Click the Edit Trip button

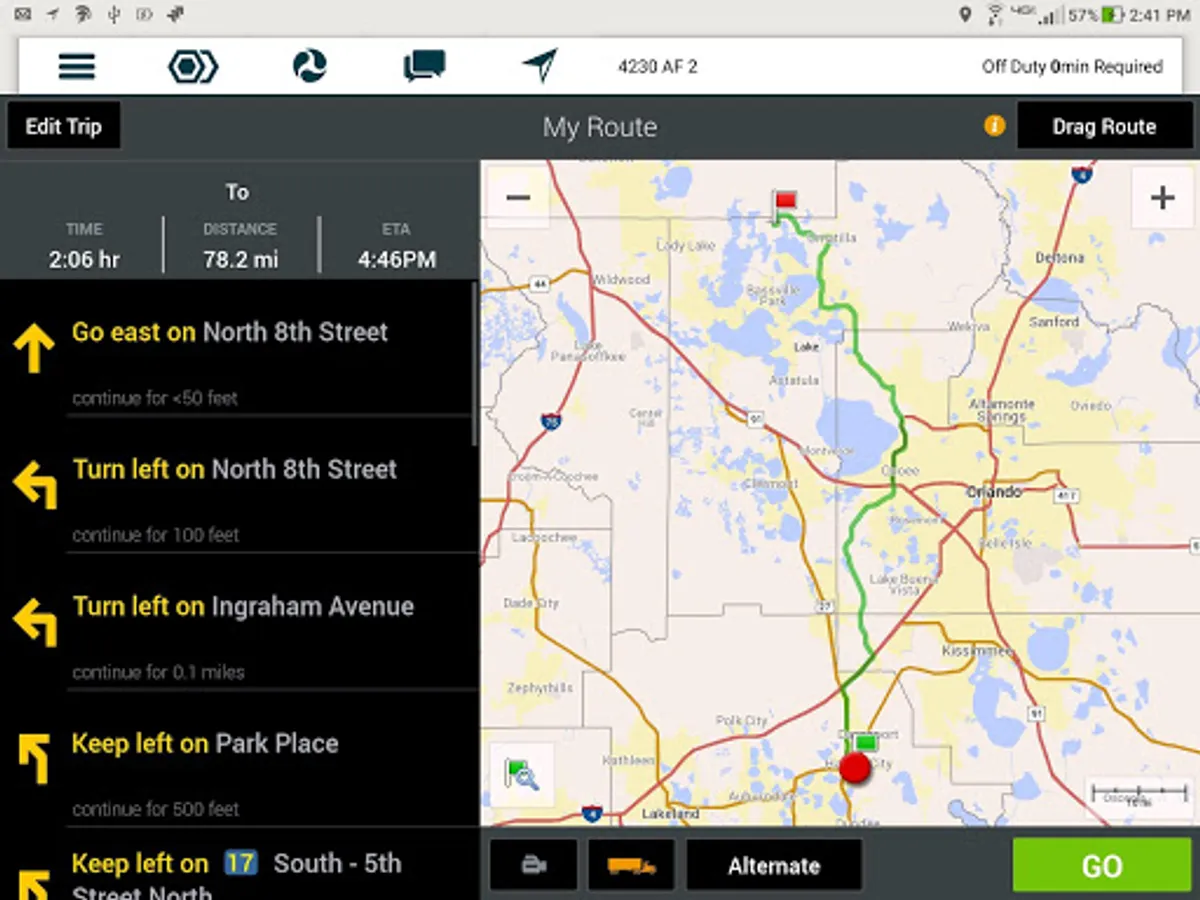tap(64, 126)
